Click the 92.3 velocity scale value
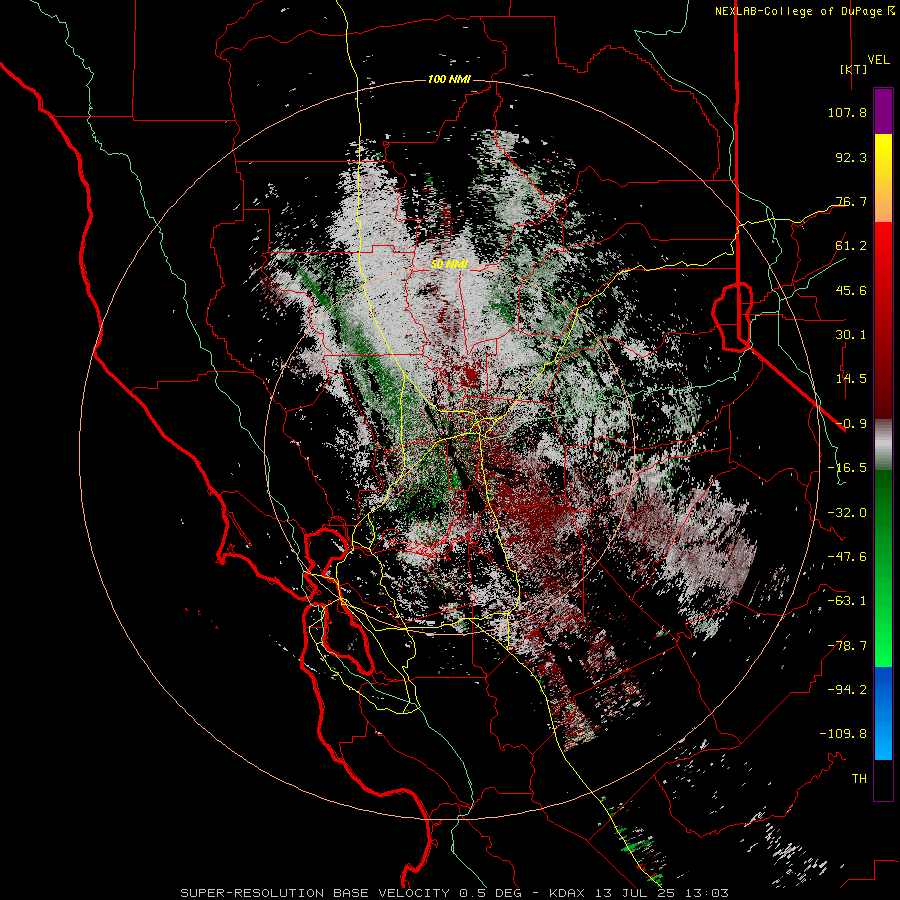Viewport: 900px width, 900px height. (851, 157)
